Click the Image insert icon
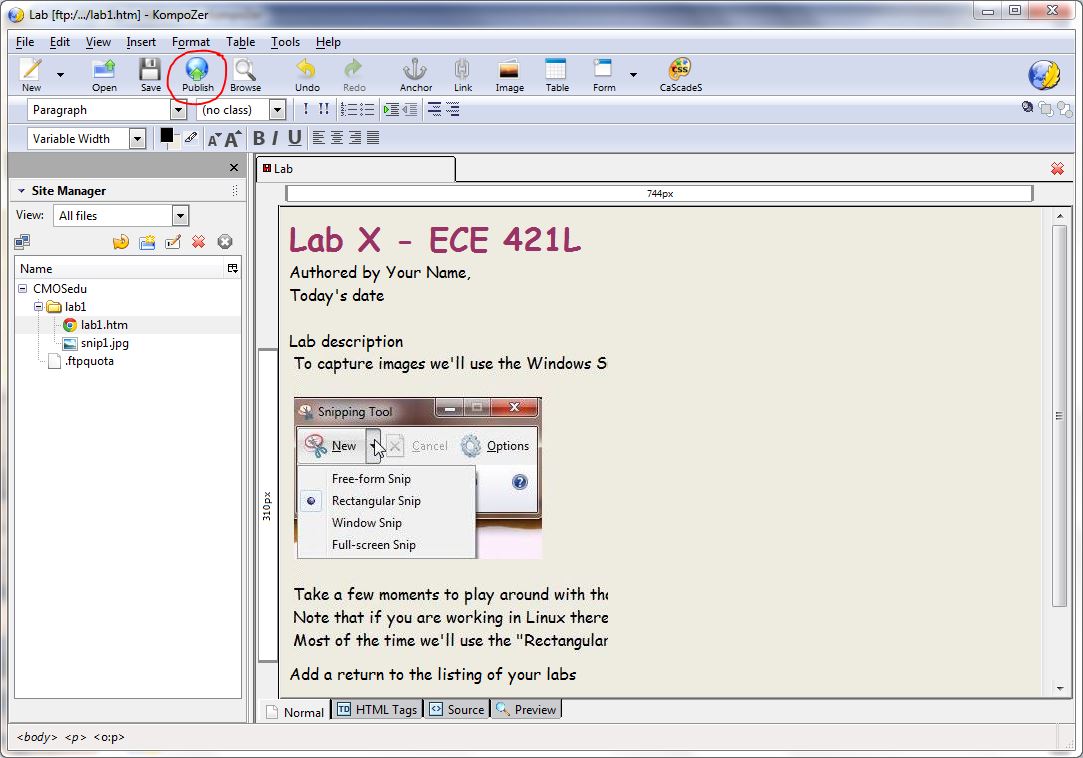The image size is (1083, 758). pyautogui.click(x=509, y=72)
